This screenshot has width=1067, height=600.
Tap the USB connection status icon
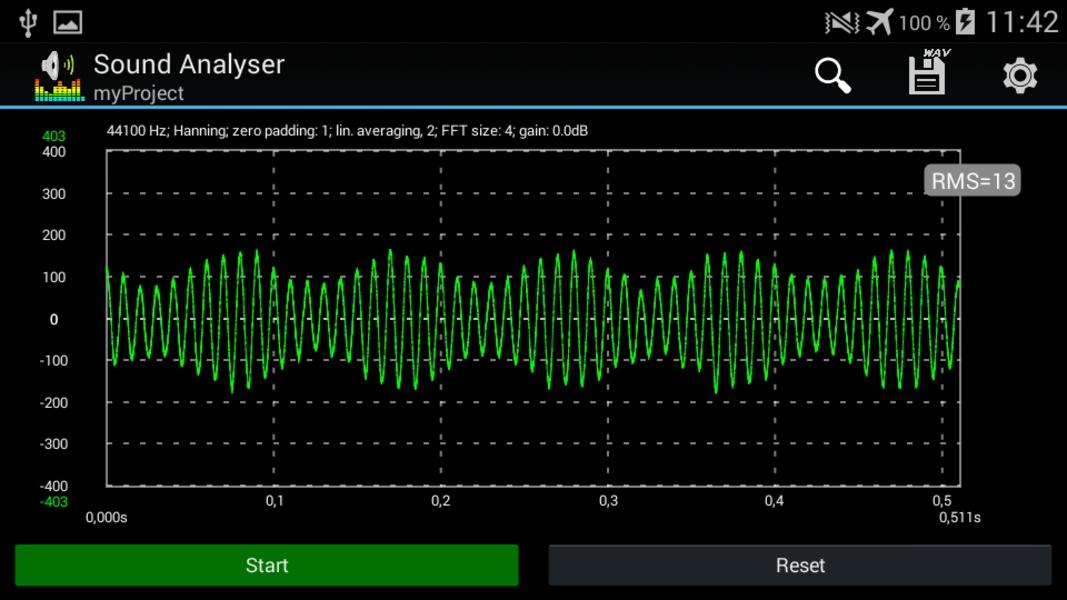[x=28, y=22]
